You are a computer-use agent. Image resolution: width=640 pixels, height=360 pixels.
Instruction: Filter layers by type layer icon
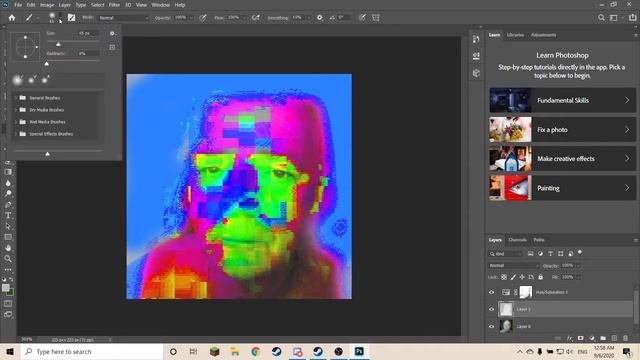(x=550, y=253)
